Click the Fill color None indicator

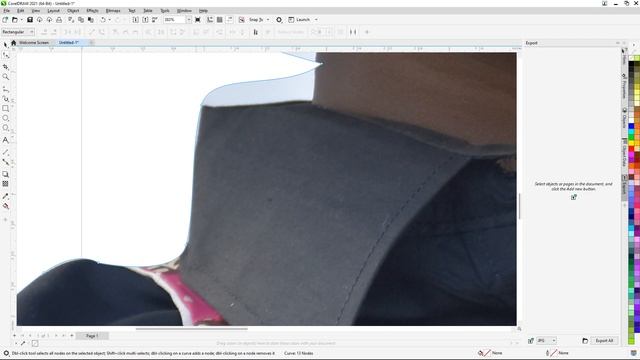click(490, 353)
